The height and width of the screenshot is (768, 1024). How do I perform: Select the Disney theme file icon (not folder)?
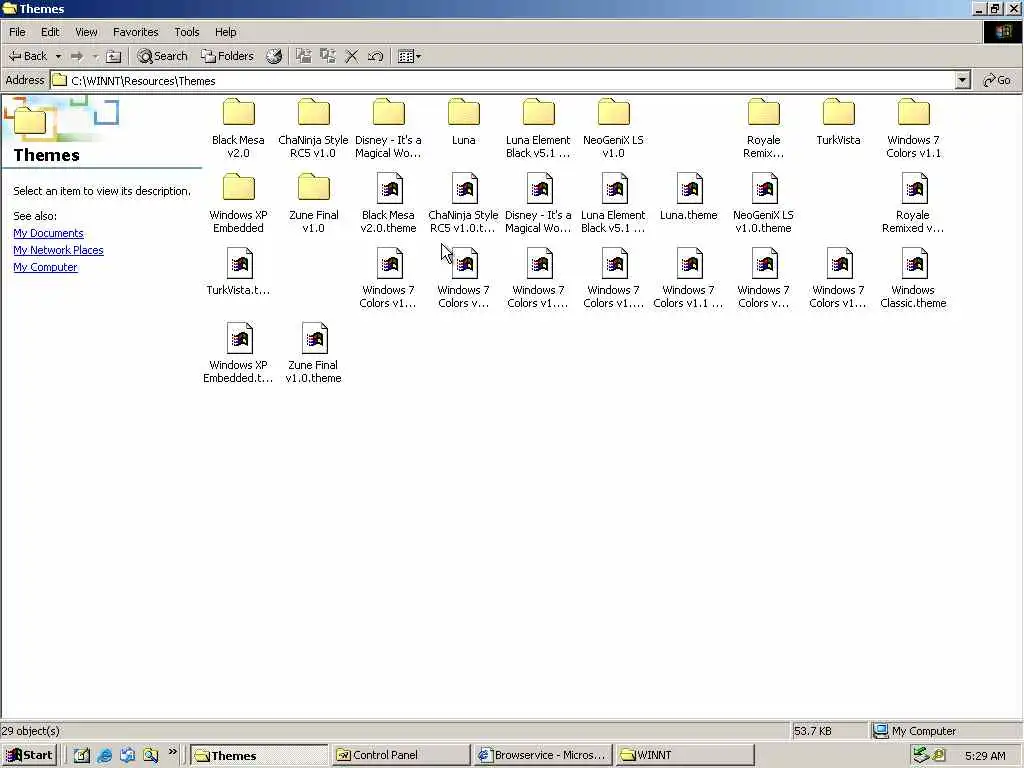coord(539,189)
